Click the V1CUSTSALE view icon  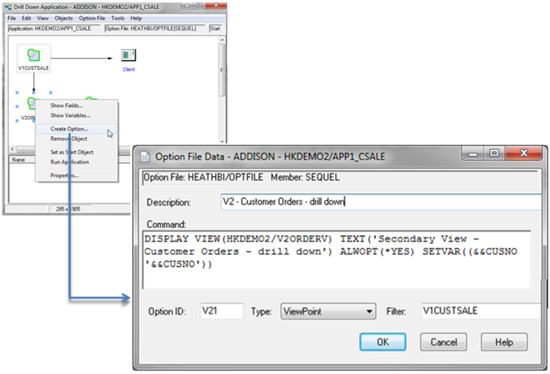(34, 55)
